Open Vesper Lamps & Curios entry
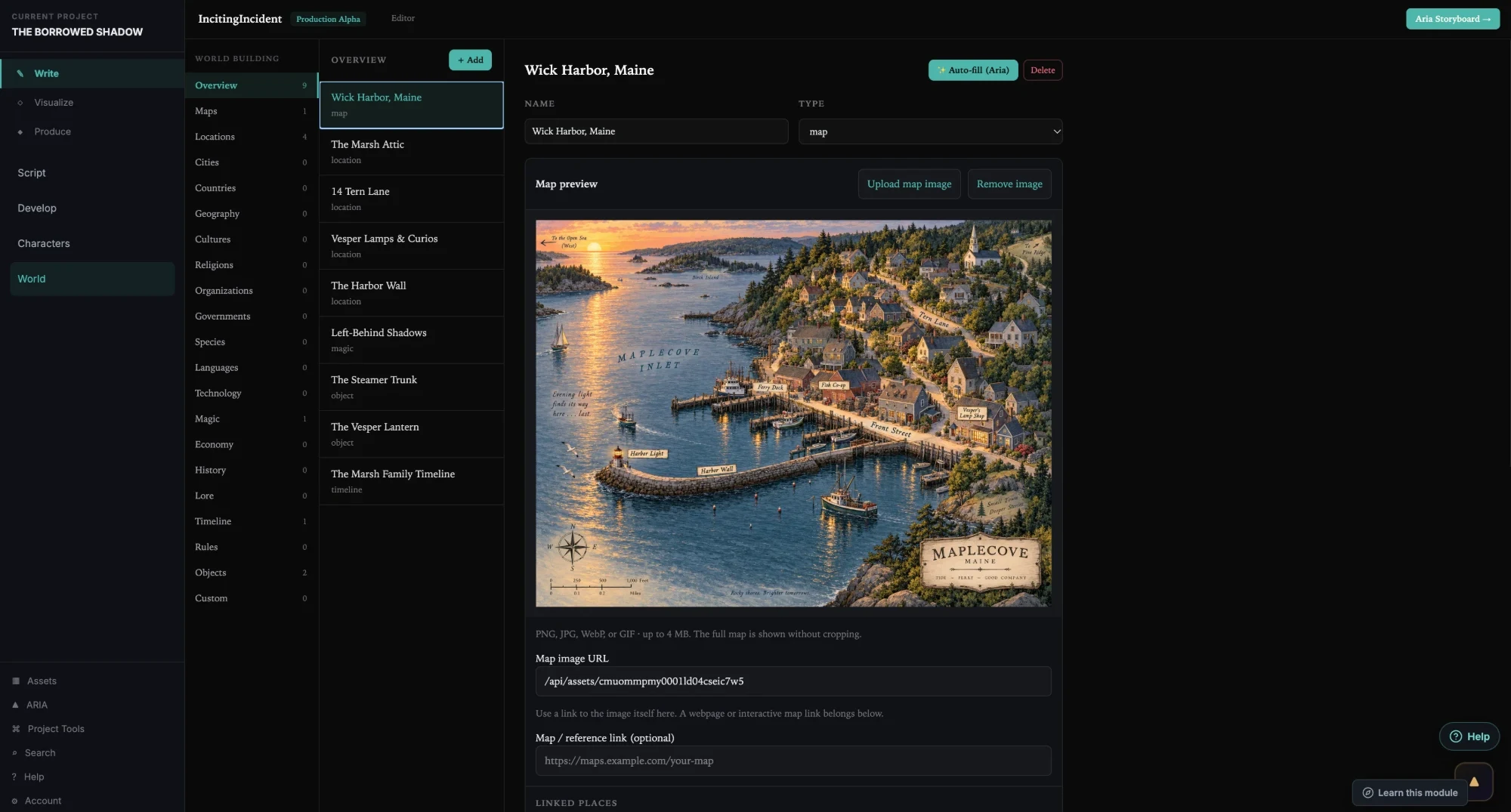The height and width of the screenshot is (812, 1511). point(412,246)
